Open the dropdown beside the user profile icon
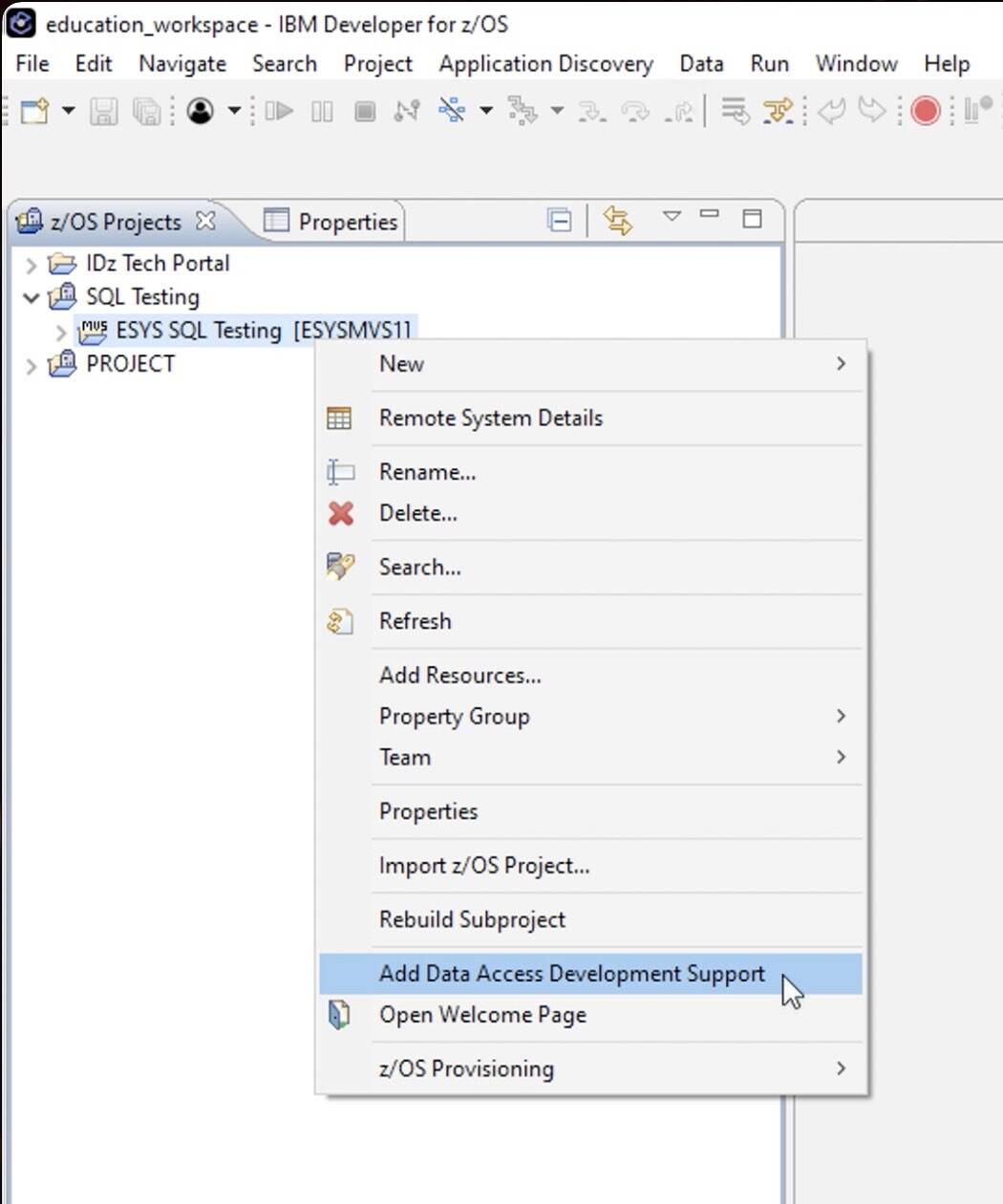Image resolution: width=1003 pixels, height=1204 pixels. click(234, 111)
